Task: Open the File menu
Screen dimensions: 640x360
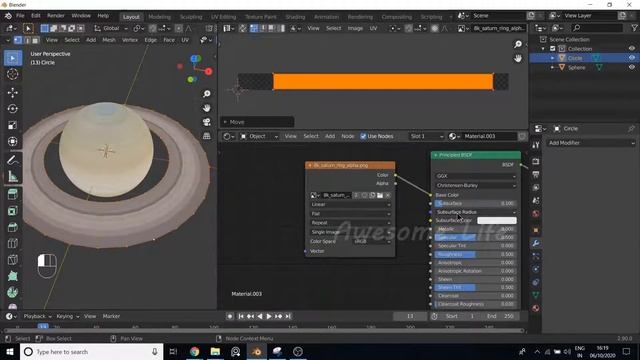Action: [20, 16]
